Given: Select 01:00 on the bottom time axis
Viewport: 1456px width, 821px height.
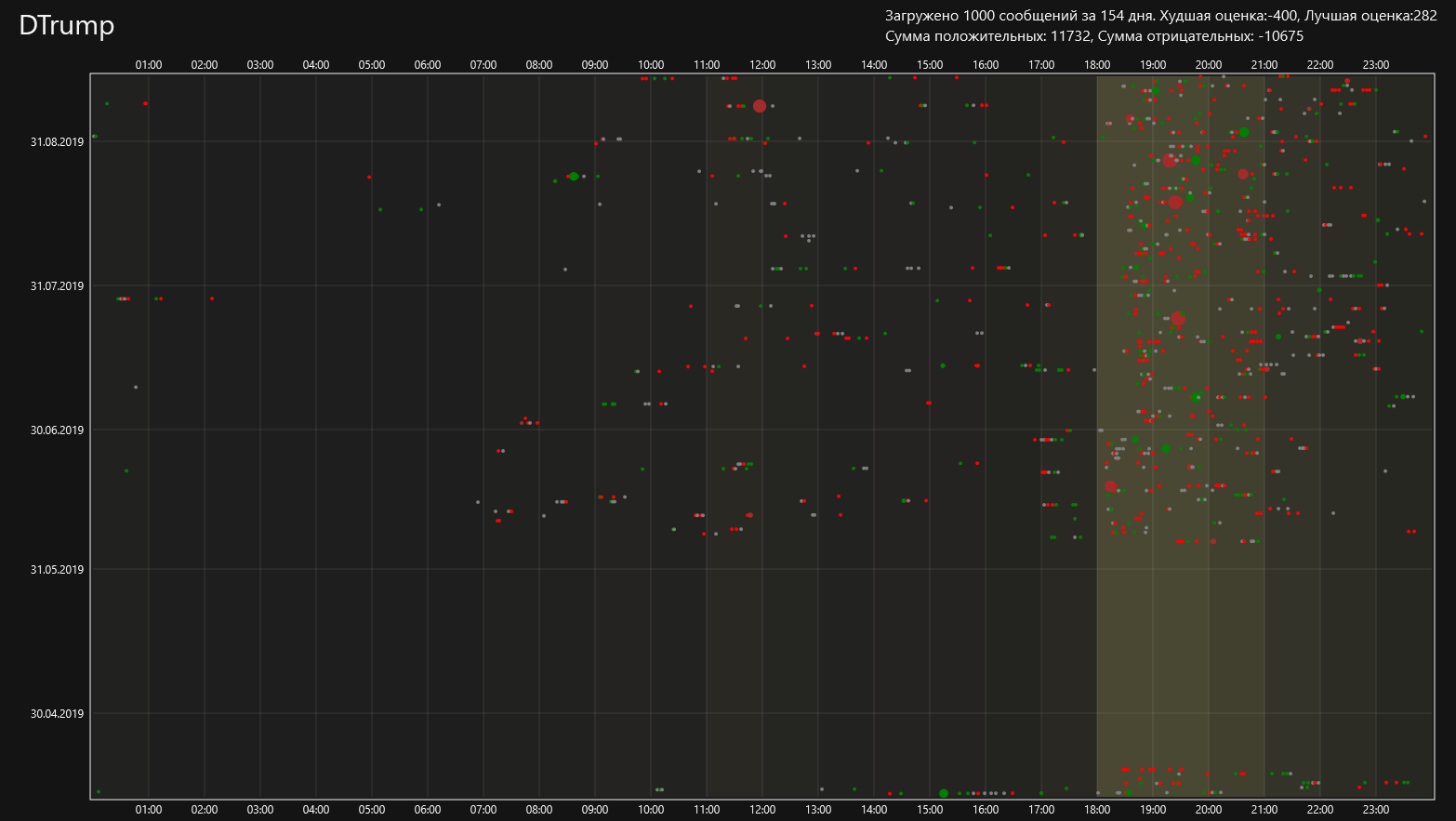Looking at the screenshot, I should pos(149,810).
